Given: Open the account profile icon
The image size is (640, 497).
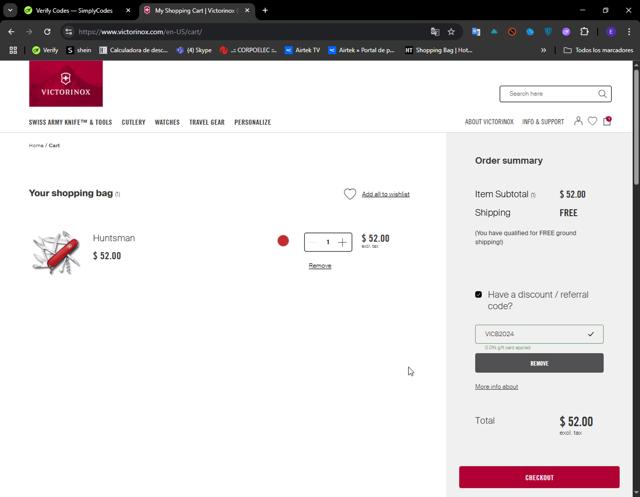Looking at the screenshot, I should point(578,121).
